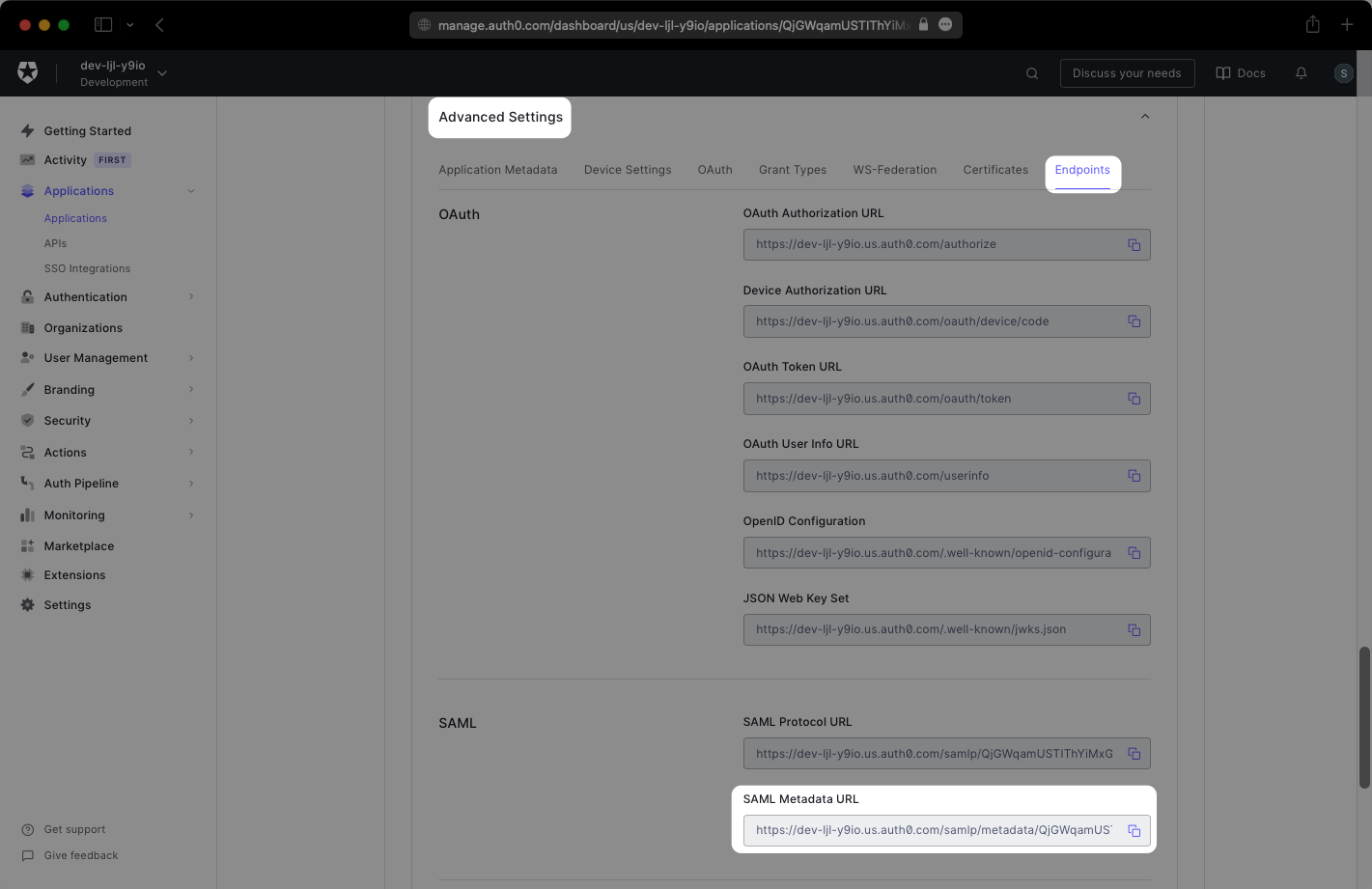Click the Auth0 logo

(x=28, y=72)
